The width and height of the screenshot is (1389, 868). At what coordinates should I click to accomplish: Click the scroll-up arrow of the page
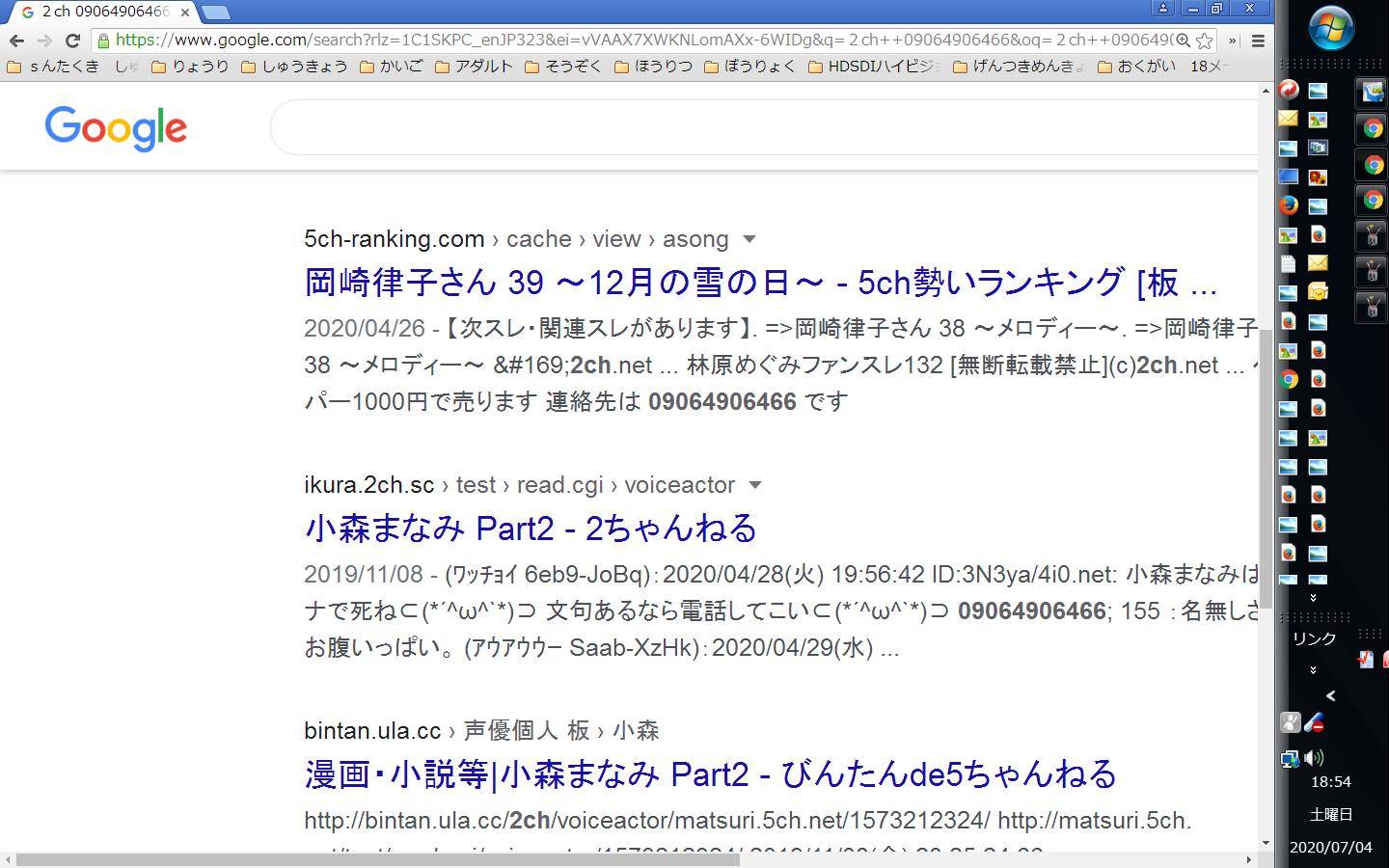[x=1266, y=90]
